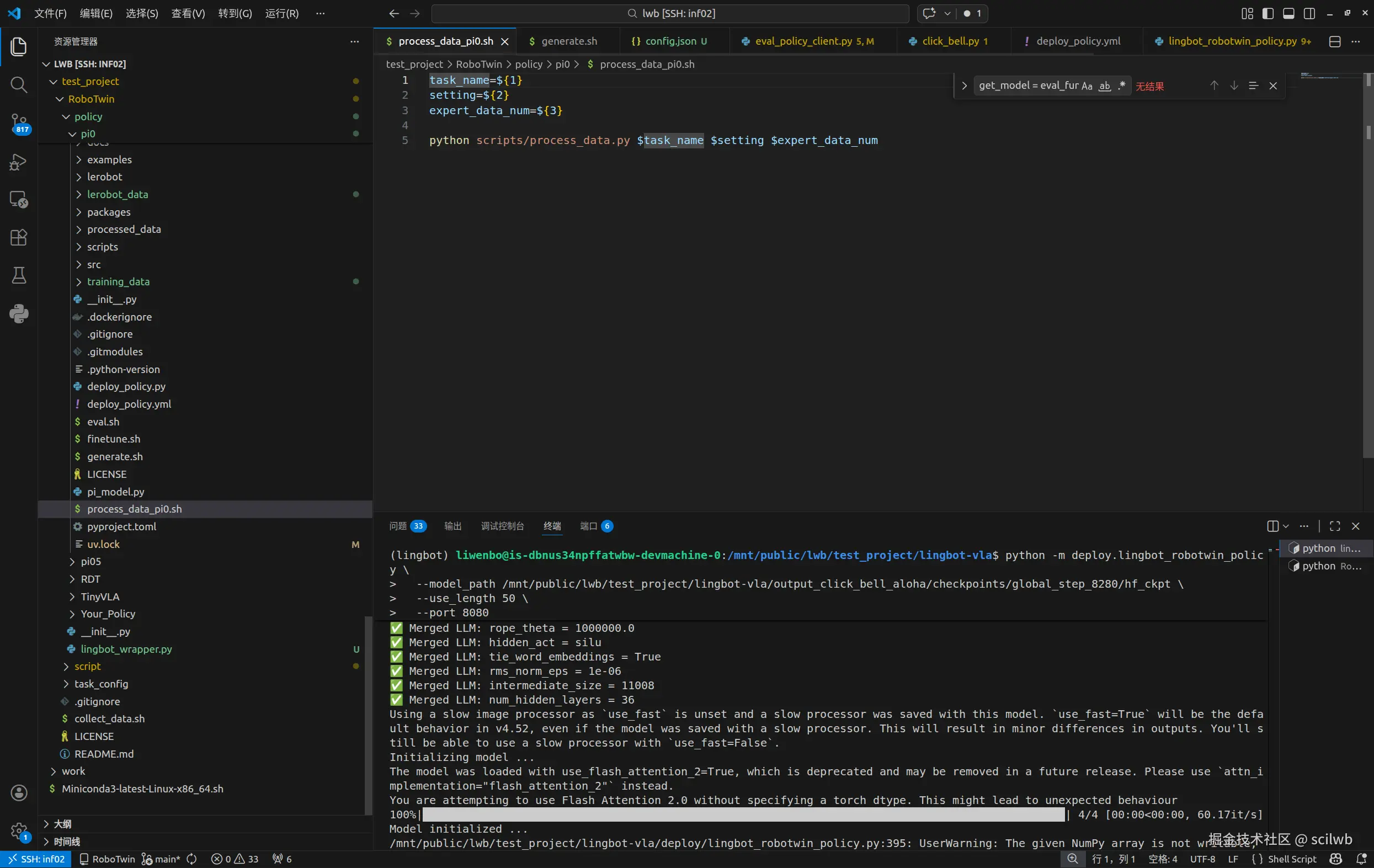
Task: Split the terminal panel
Action: click(1272, 526)
